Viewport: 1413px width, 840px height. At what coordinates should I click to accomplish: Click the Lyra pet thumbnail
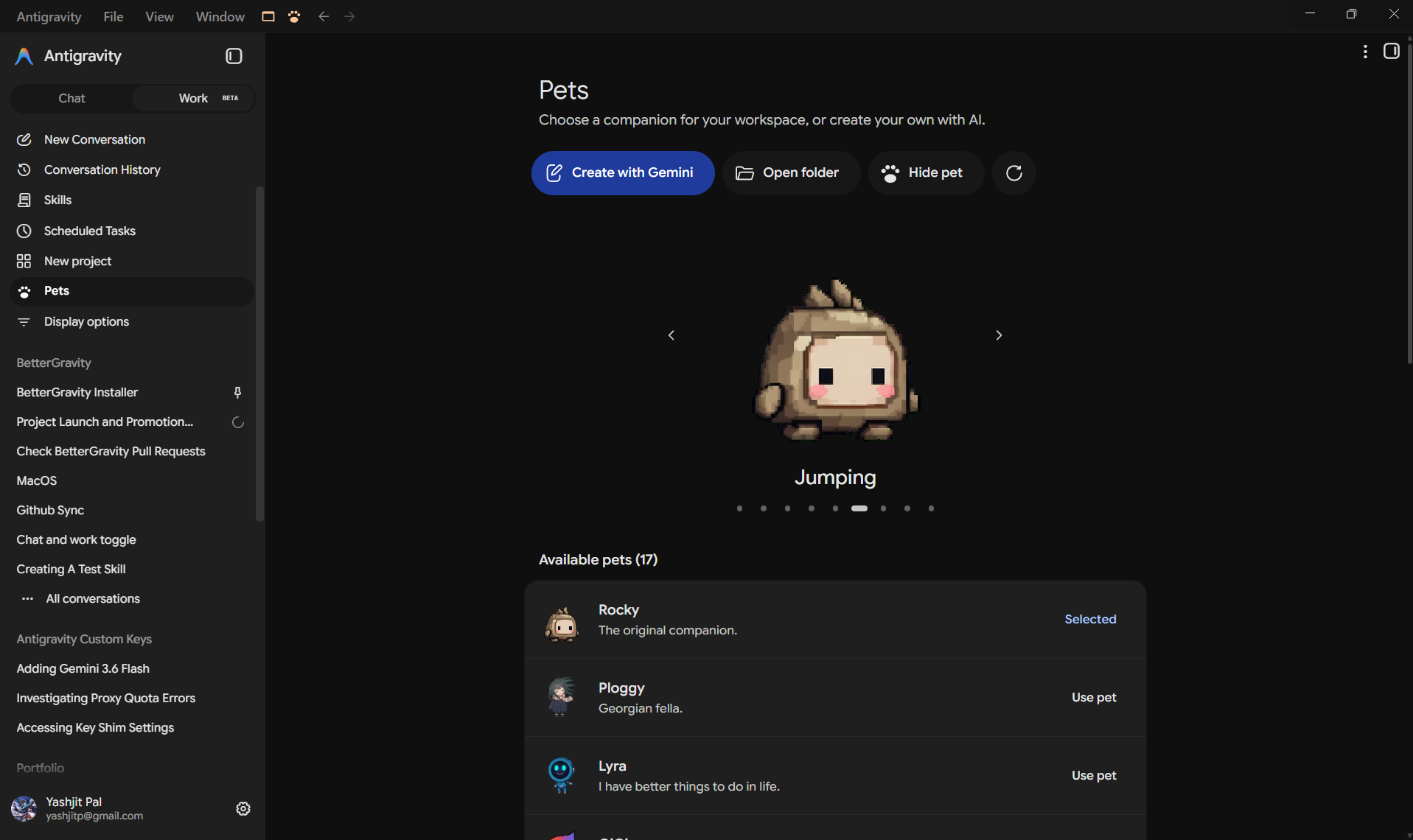561,775
